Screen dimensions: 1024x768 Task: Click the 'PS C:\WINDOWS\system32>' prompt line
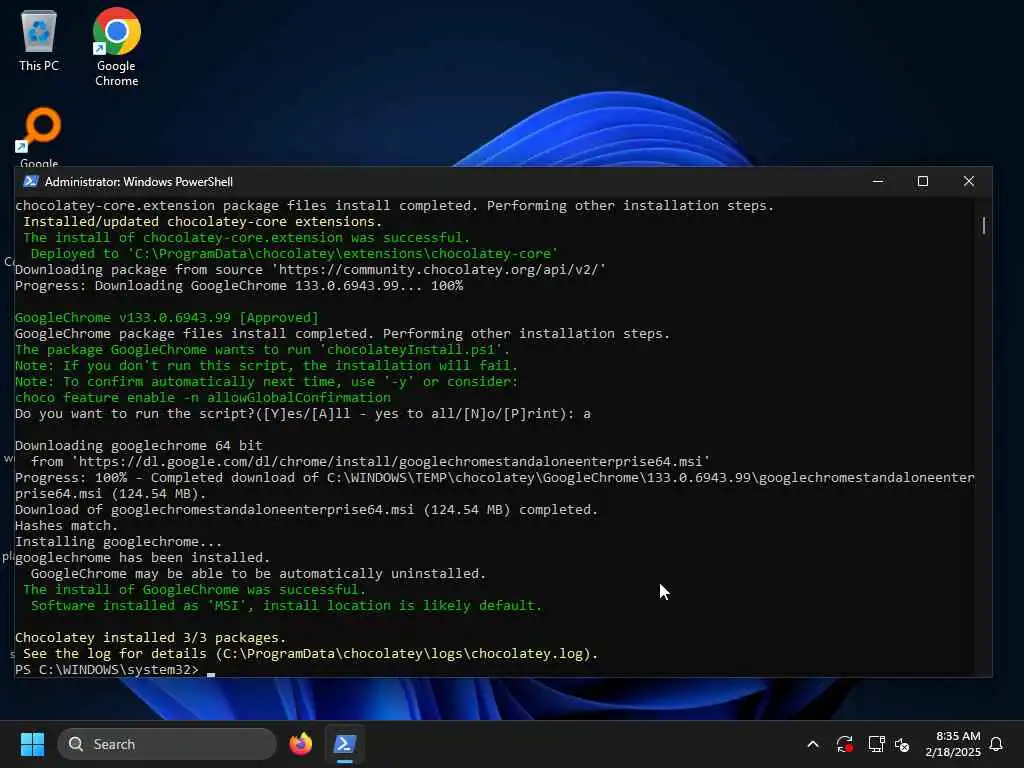(x=107, y=669)
